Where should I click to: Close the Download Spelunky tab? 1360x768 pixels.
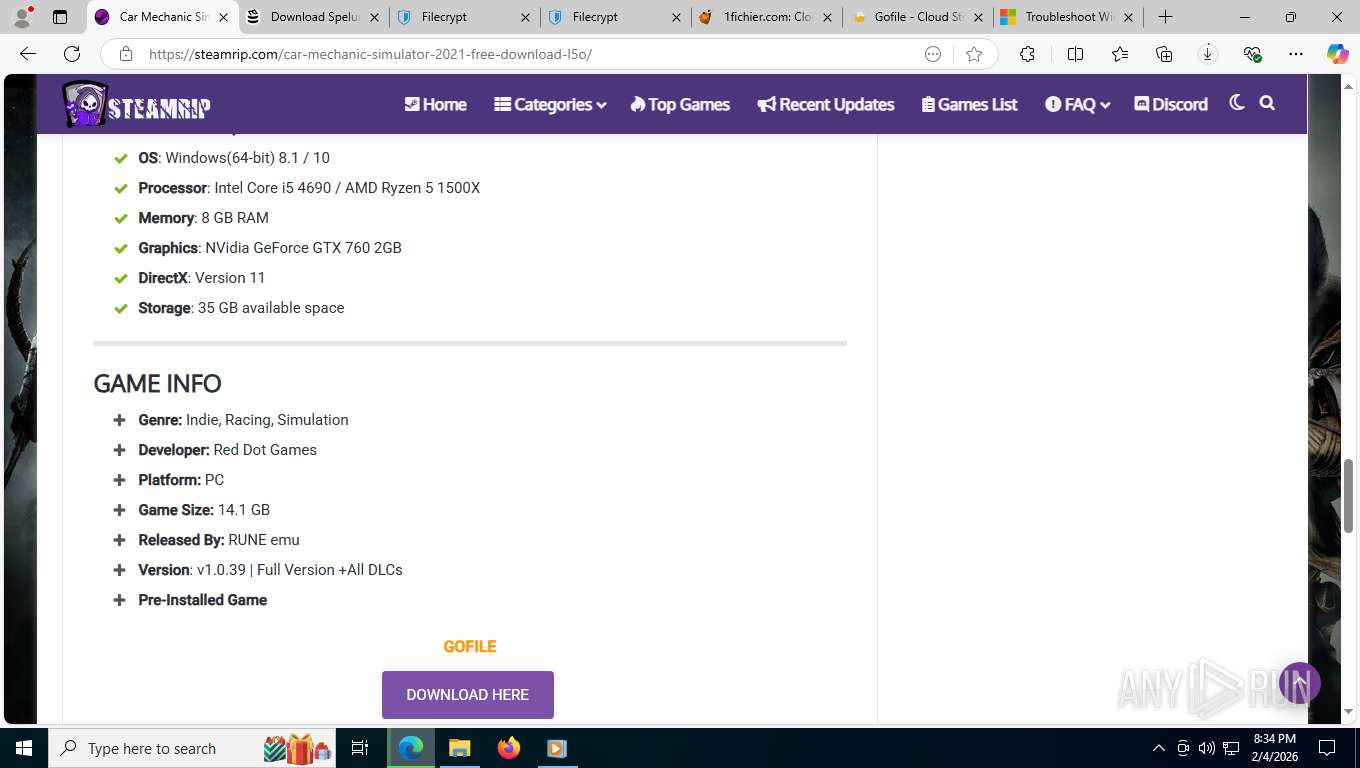click(x=374, y=17)
